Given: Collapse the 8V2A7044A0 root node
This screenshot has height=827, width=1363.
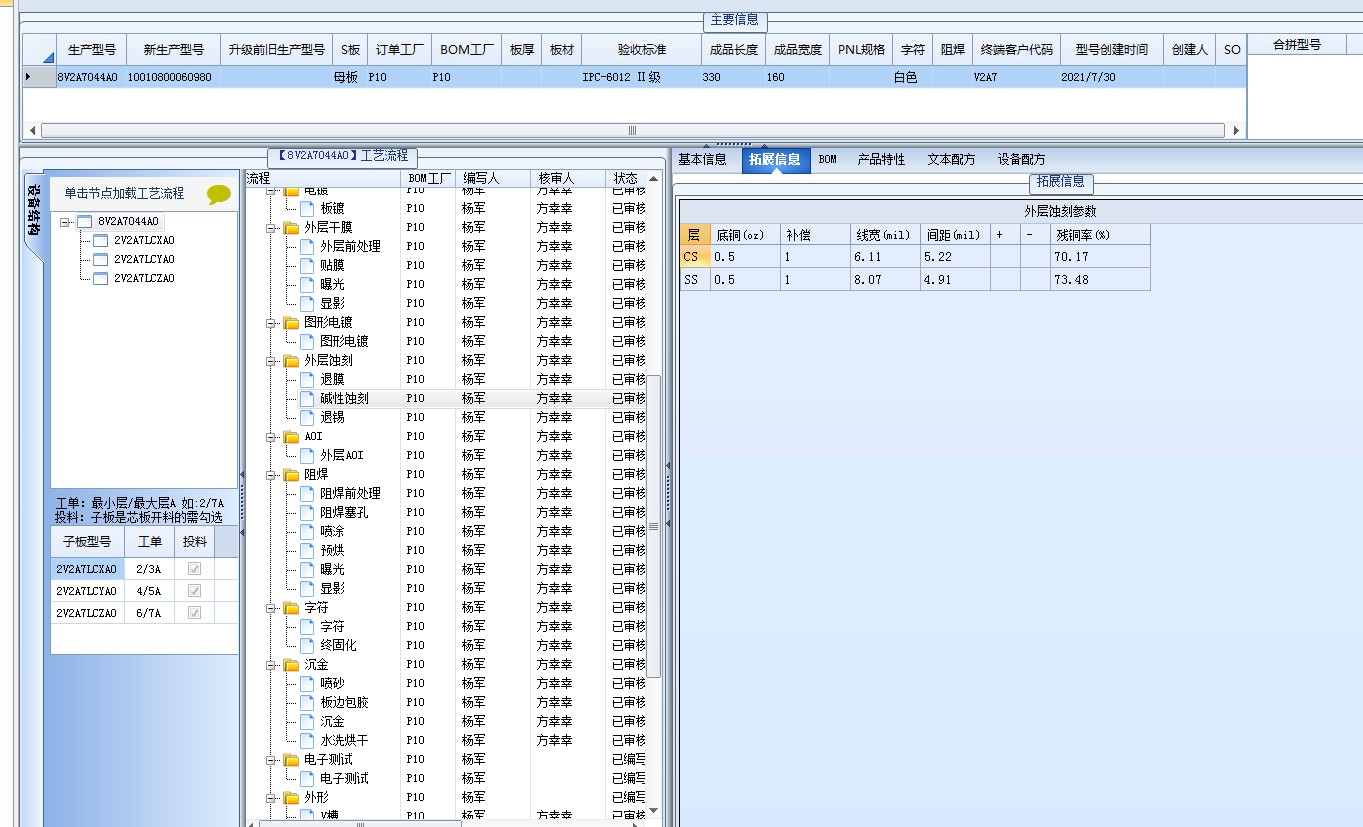Looking at the screenshot, I should pos(66,222).
